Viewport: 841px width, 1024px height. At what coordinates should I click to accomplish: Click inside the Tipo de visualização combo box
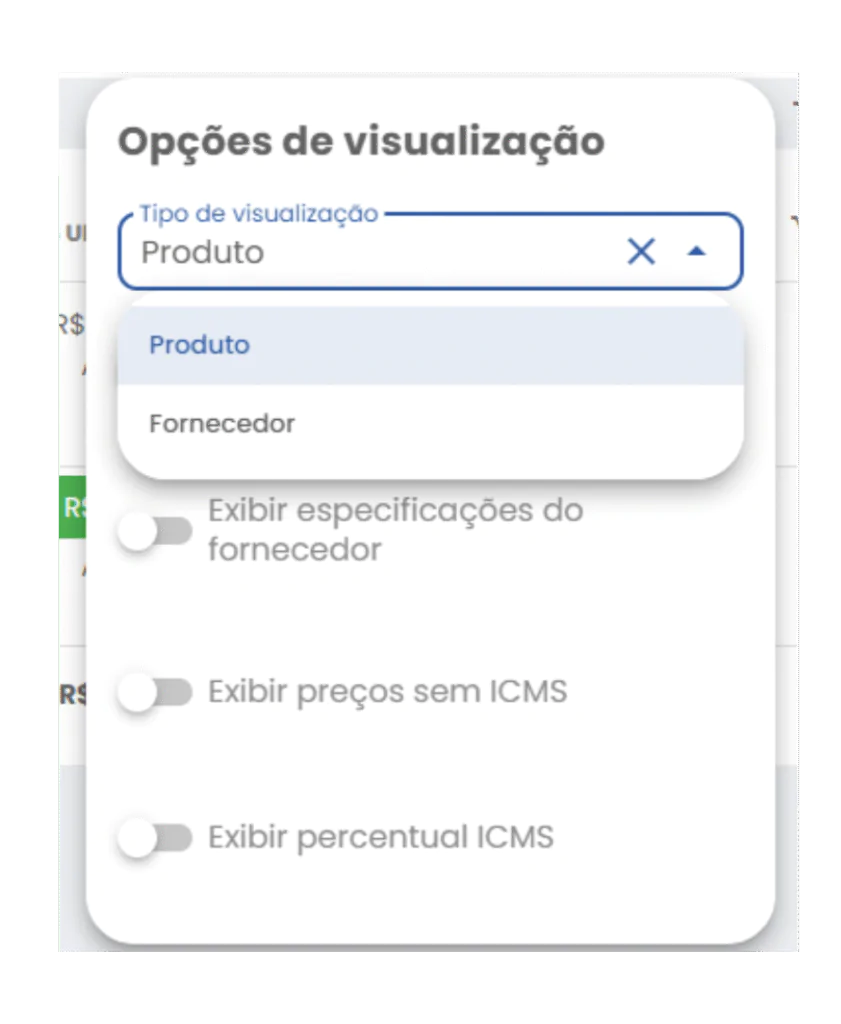point(430,251)
